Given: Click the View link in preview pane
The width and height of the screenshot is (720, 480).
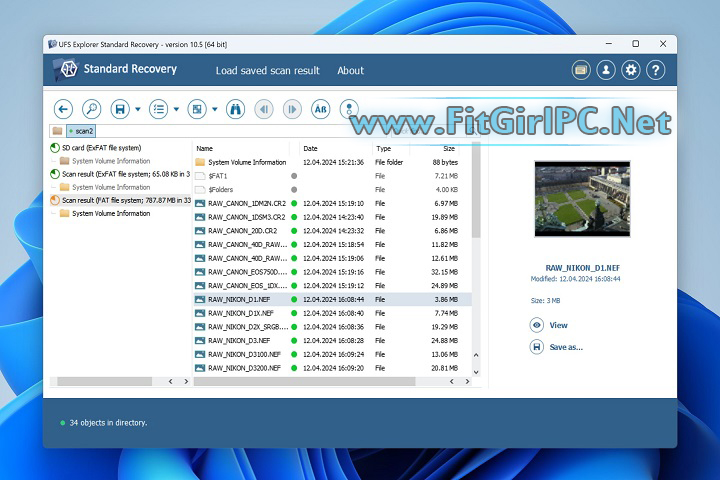Looking at the screenshot, I should [x=558, y=325].
